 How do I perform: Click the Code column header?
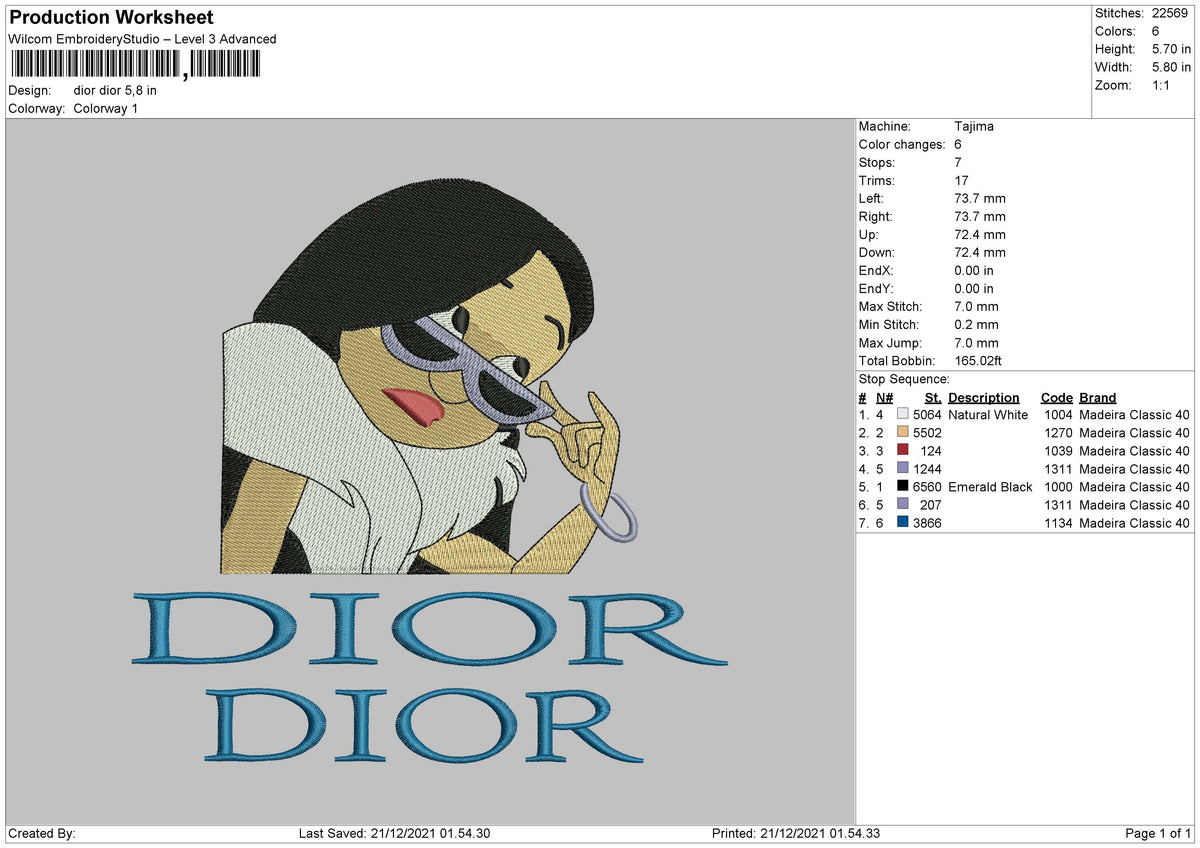(x=1056, y=398)
